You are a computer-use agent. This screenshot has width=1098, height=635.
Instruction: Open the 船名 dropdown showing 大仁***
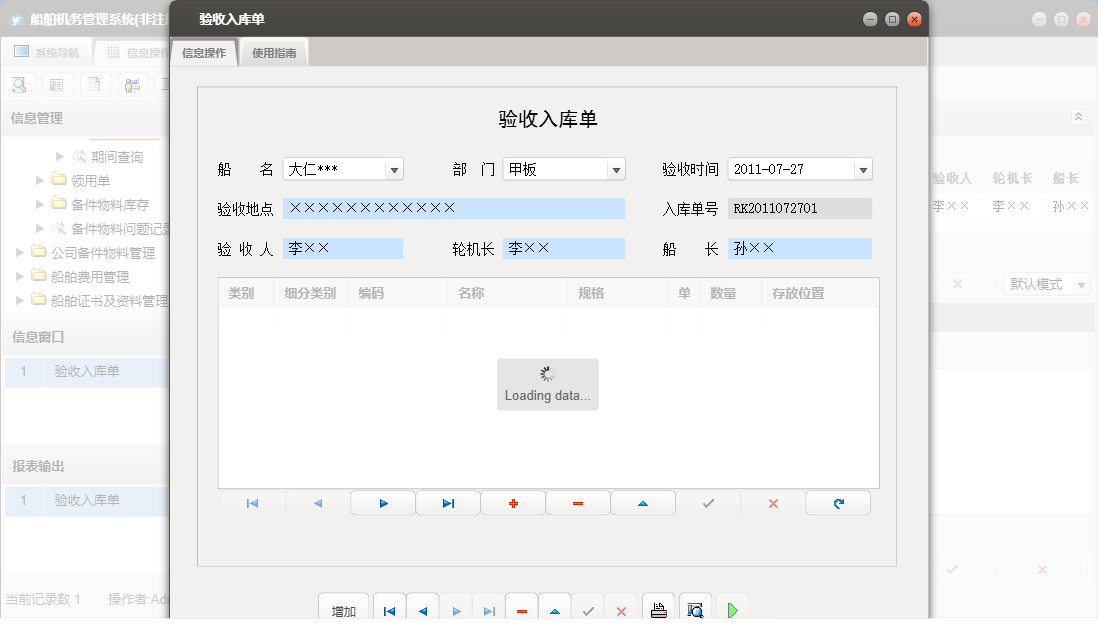(x=394, y=169)
